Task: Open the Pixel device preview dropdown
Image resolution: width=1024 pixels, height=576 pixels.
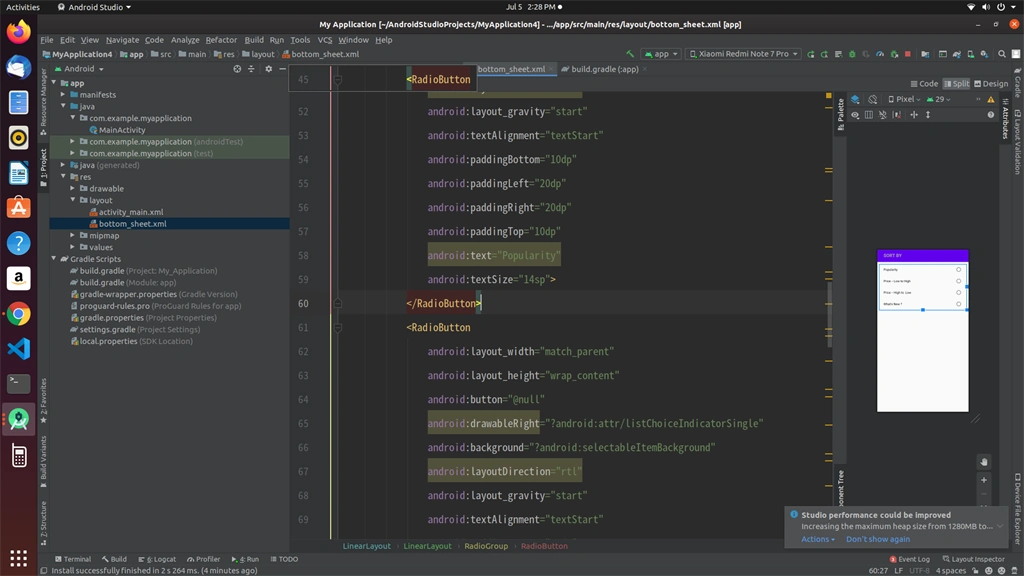Action: pos(904,99)
